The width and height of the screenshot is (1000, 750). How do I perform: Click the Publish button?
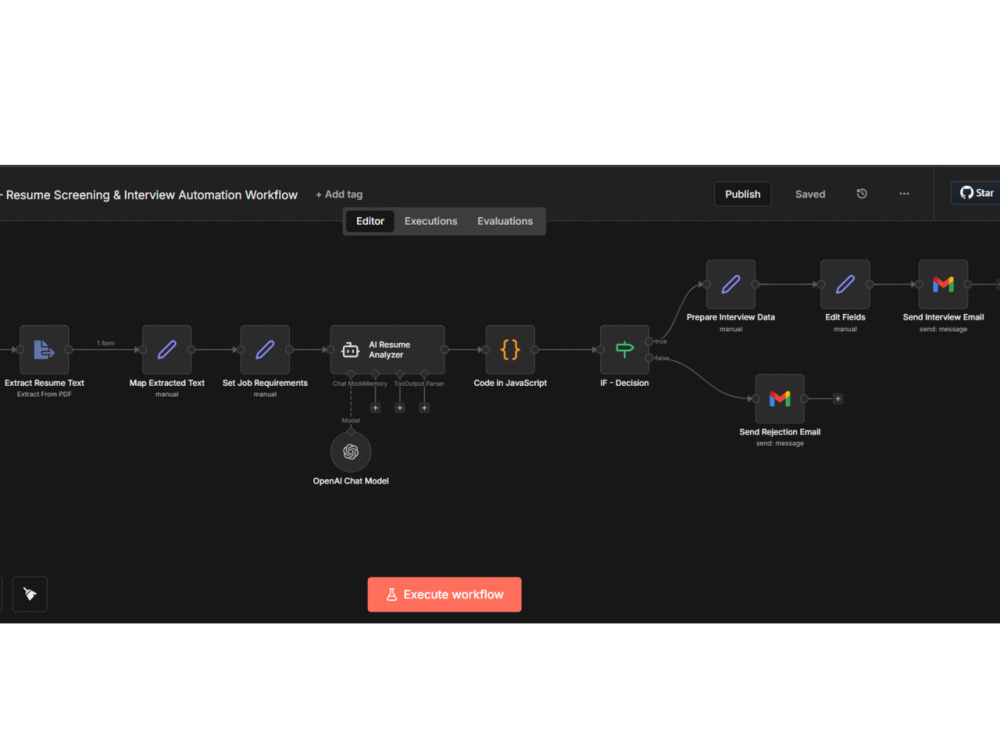click(742, 194)
